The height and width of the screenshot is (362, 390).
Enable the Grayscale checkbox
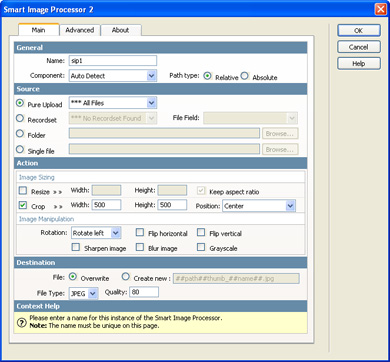point(201,247)
